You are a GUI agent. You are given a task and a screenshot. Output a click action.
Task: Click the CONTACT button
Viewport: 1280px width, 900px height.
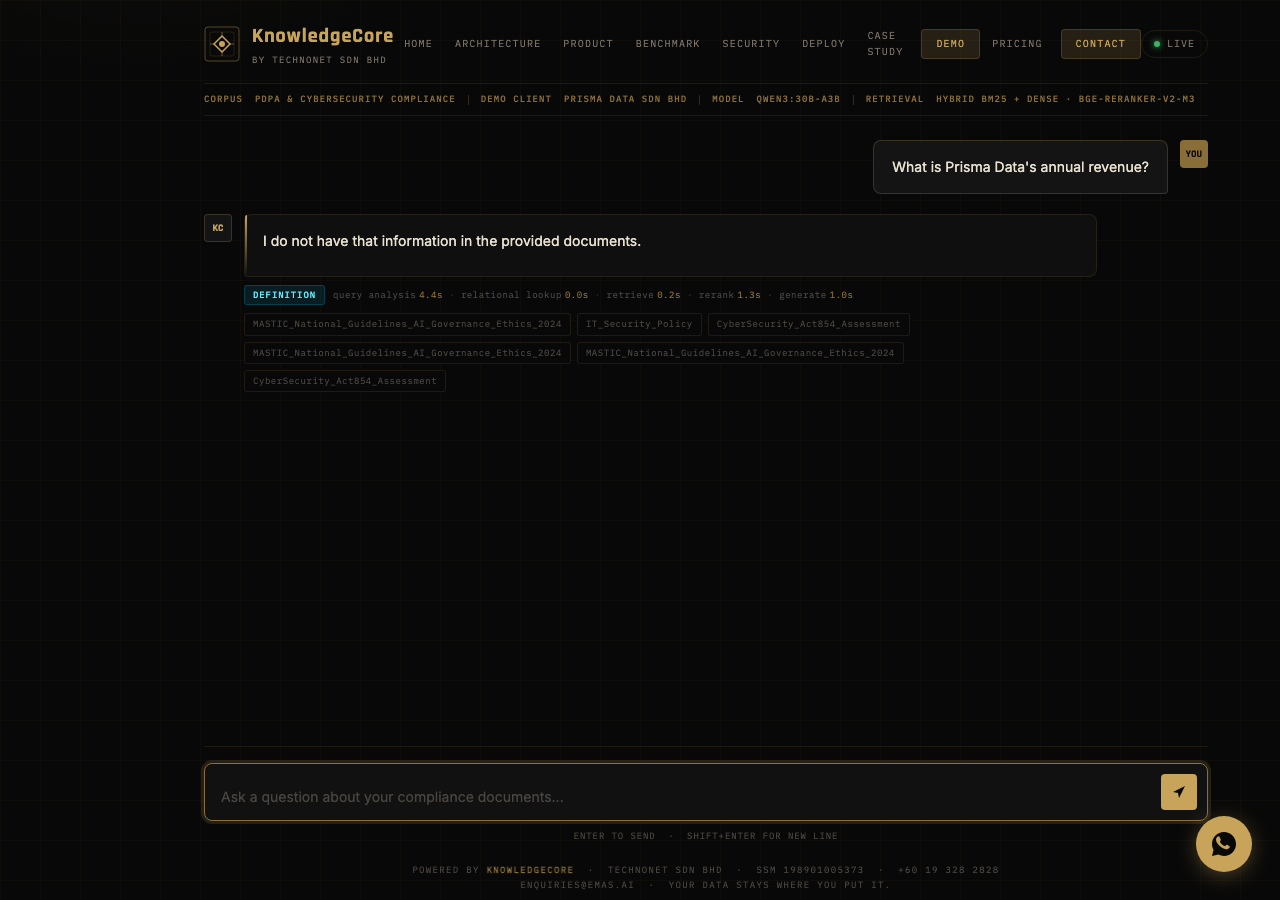tap(1100, 44)
